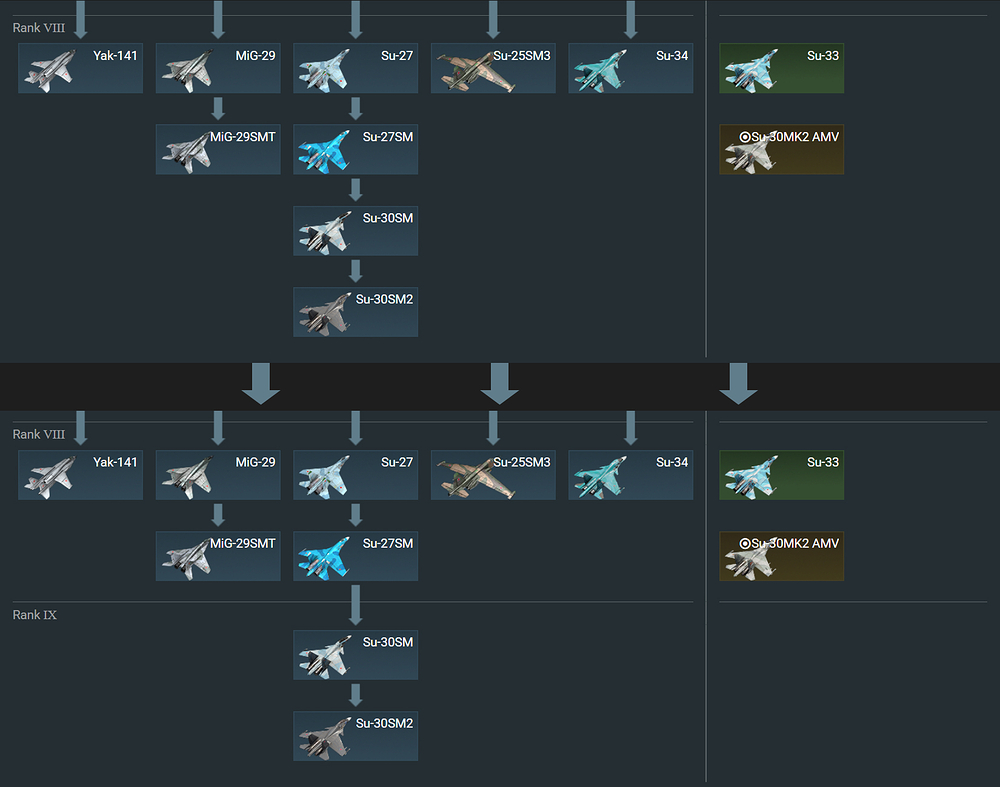
Task: Click the Su-25SM3 card in the lower tree
Action: 493,475
